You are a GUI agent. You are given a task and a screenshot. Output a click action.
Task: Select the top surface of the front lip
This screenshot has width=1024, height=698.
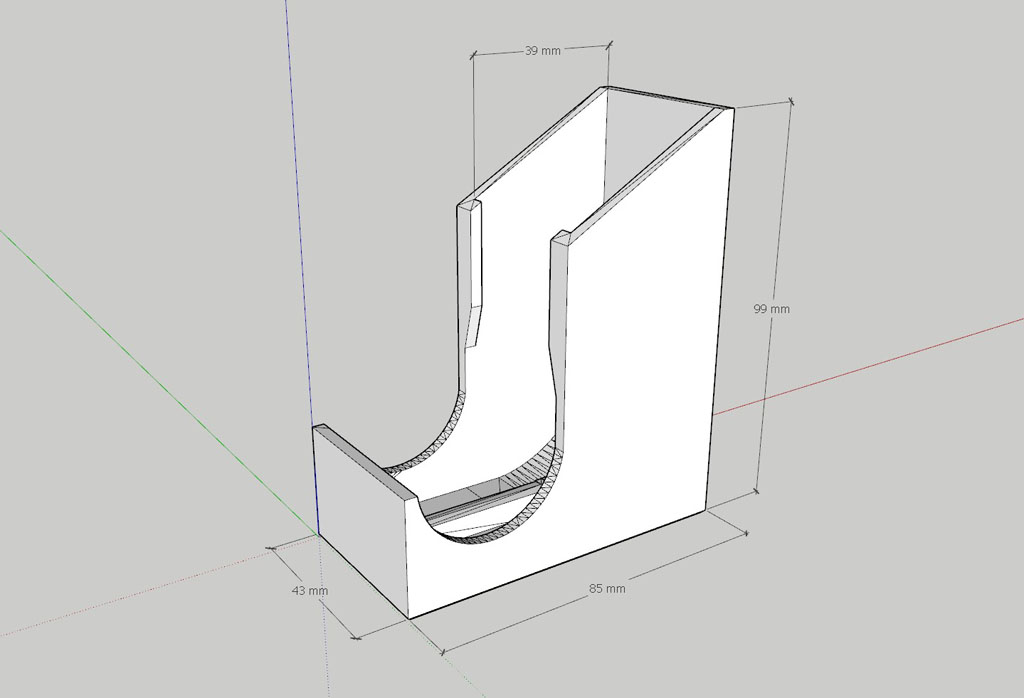[365, 461]
